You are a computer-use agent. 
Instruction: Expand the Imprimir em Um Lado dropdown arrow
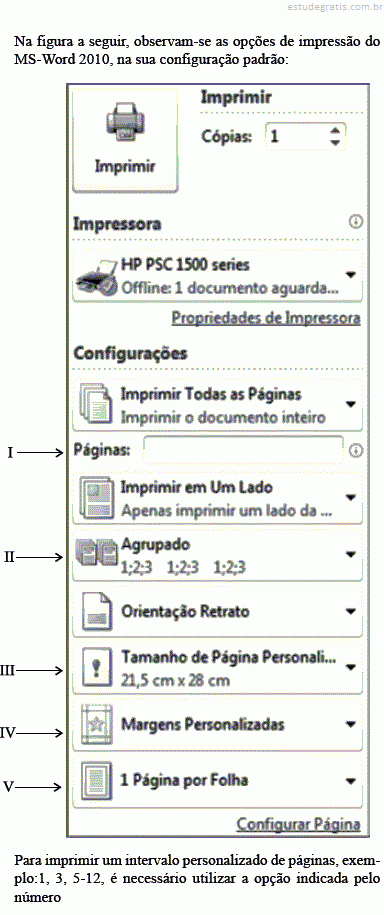tap(350, 498)
